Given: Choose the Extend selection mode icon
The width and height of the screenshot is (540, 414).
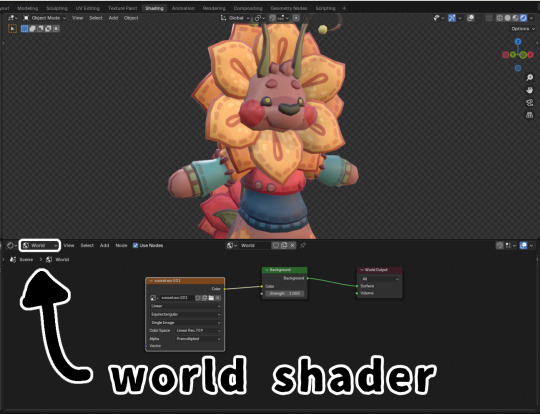Looking at the screenshot, I should [32, 29].
